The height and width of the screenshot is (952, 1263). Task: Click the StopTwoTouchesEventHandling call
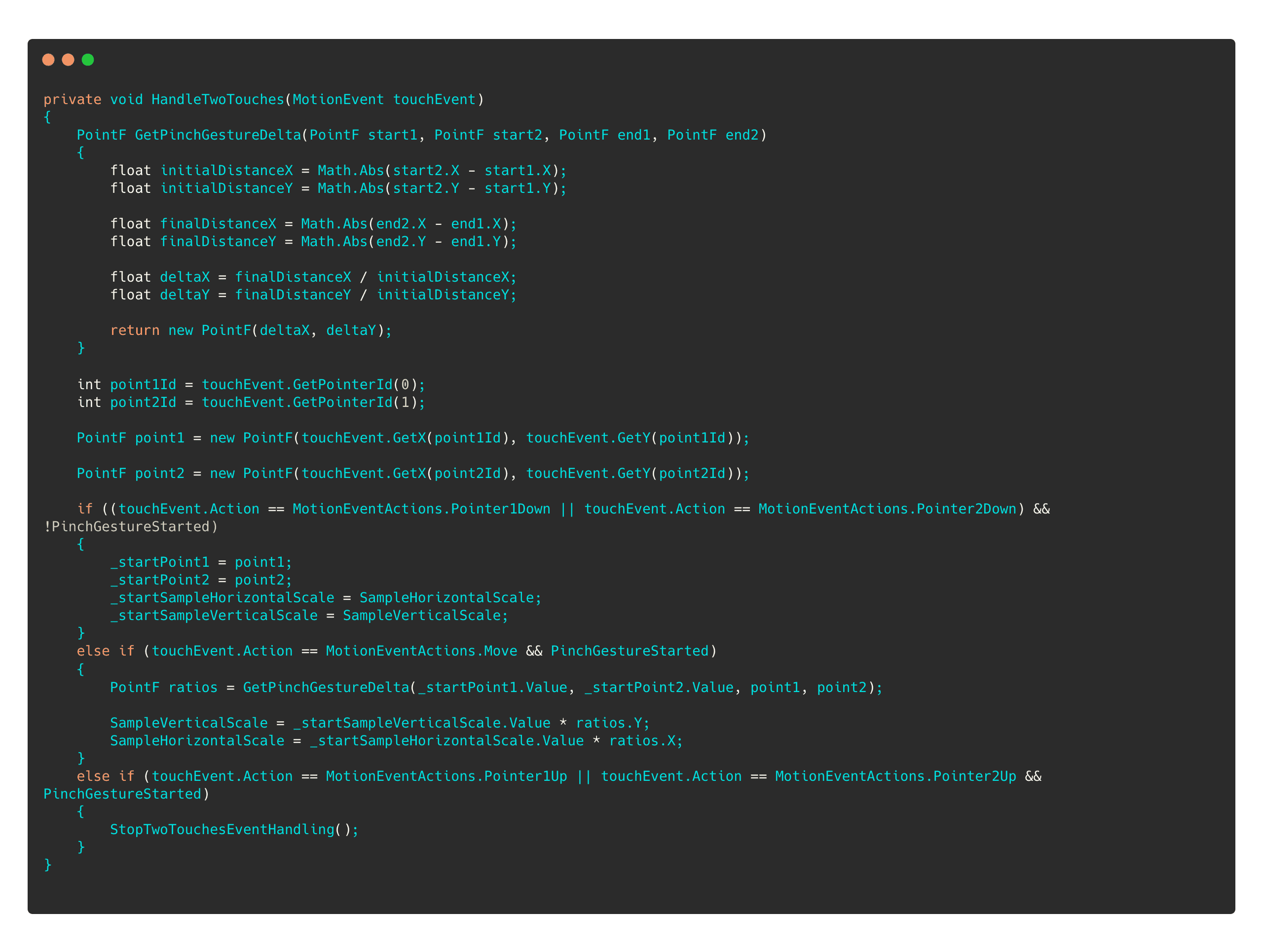pyautogui.click(x=234, y=830)
